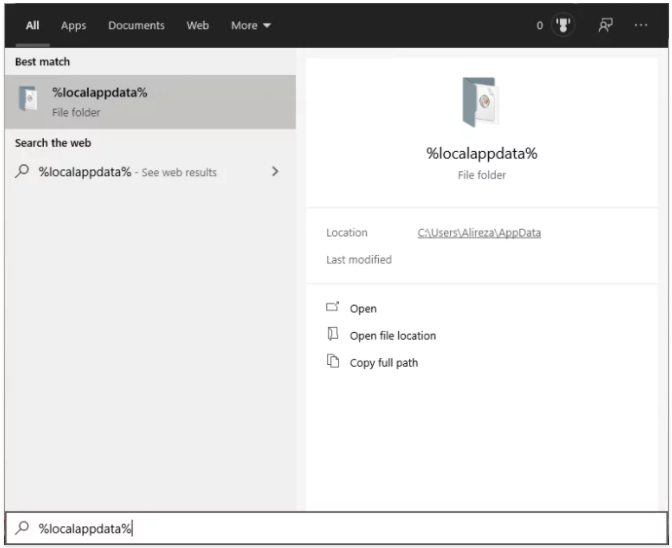Open the three-dot options menu

point(641,25)
